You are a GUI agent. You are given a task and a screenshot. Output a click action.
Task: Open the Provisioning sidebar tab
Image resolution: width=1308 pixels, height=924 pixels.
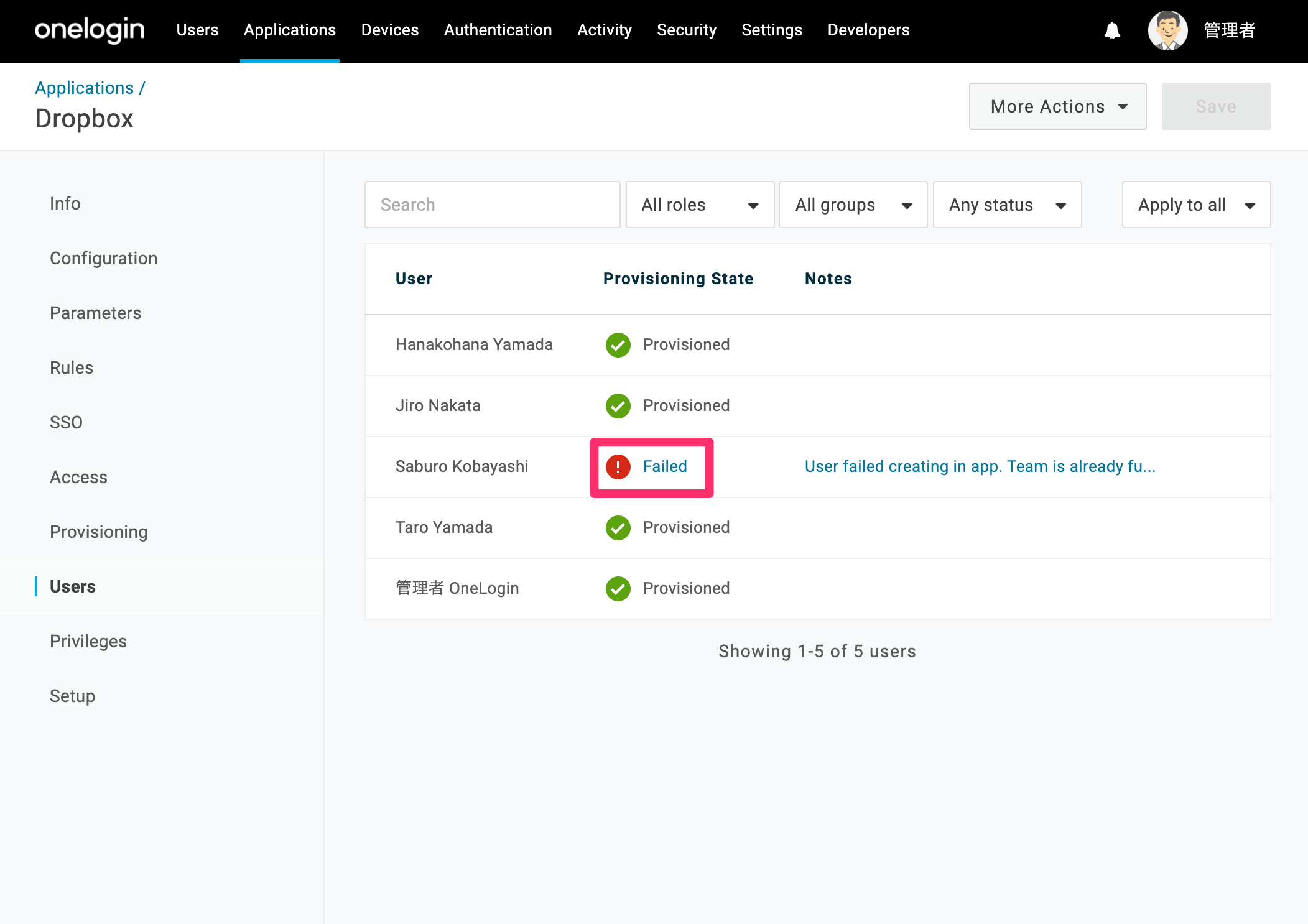click(99, 532)
